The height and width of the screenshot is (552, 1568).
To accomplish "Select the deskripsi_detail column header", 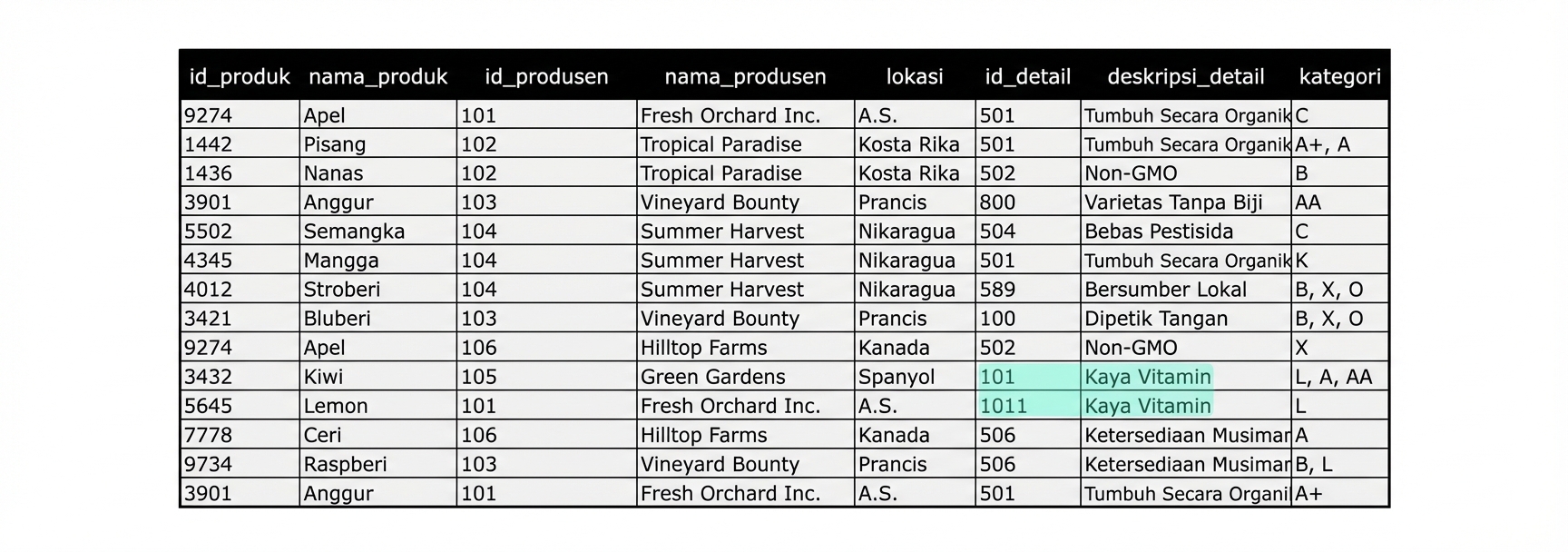I will click(x=1185, y=77).
